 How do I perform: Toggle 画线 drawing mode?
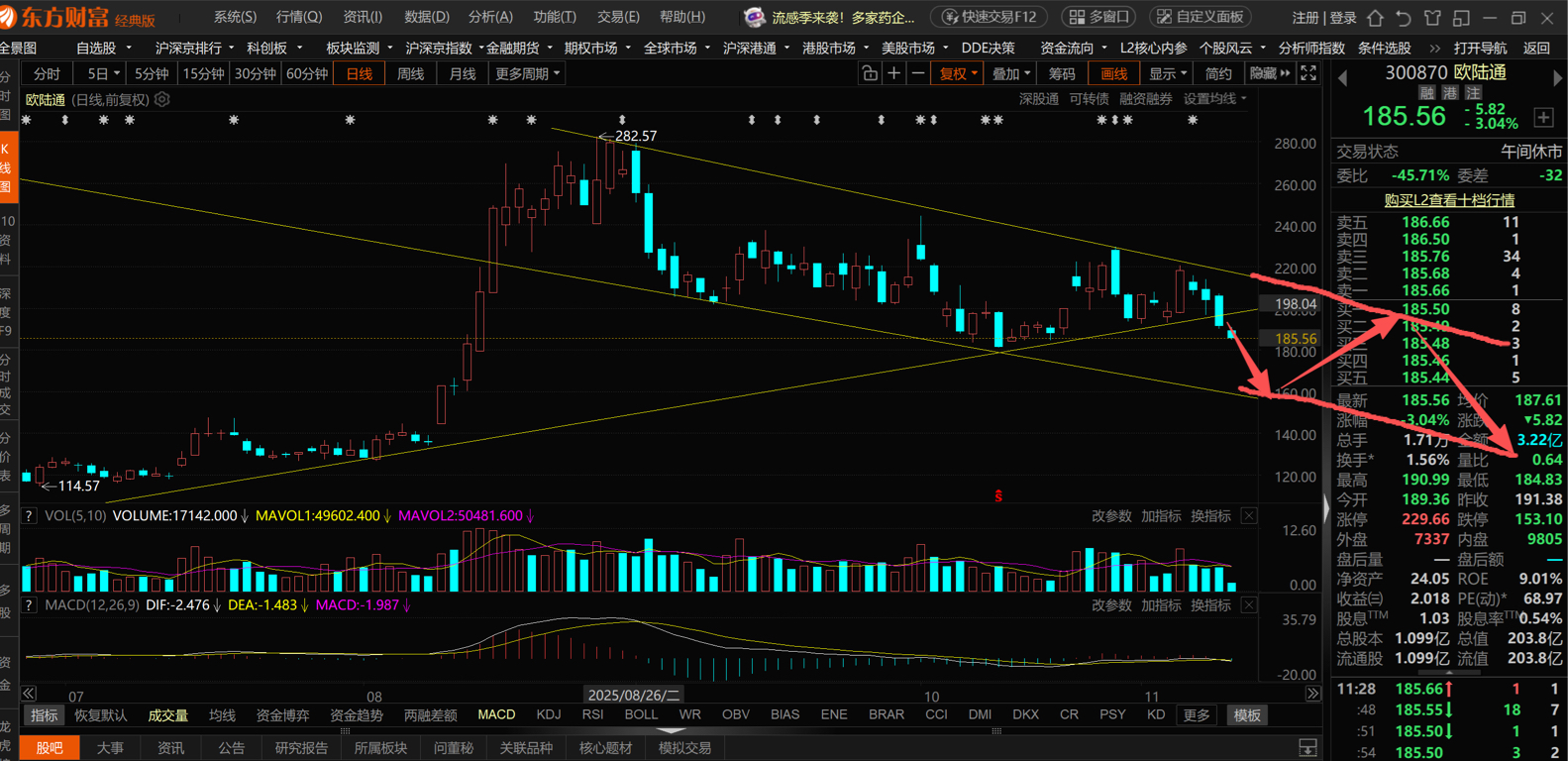click(1114, 74)
